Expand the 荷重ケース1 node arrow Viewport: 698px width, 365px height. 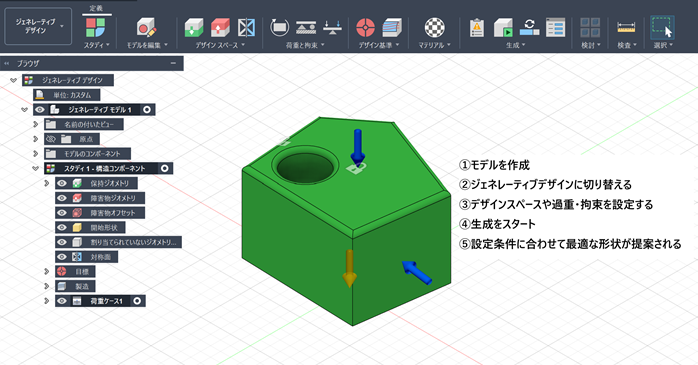coord(46,301)
